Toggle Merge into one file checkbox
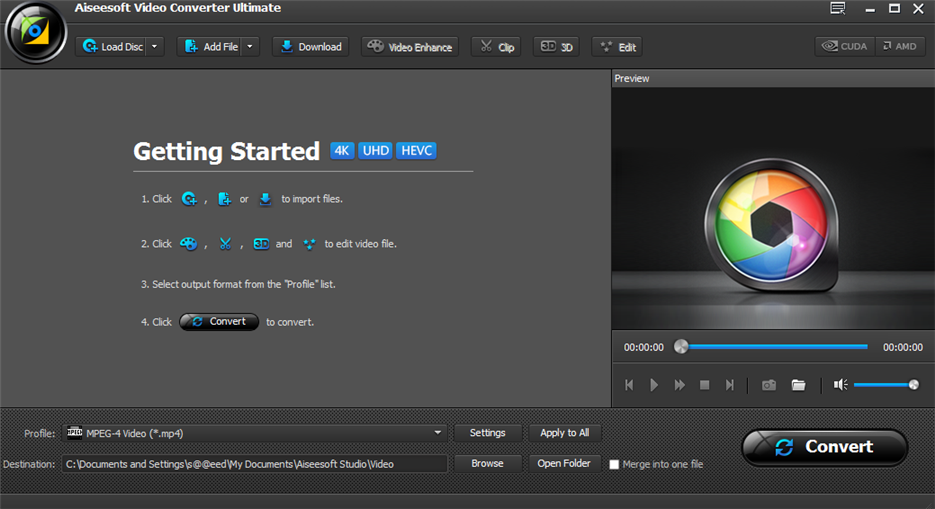The image size is (935, 509). 614,464
